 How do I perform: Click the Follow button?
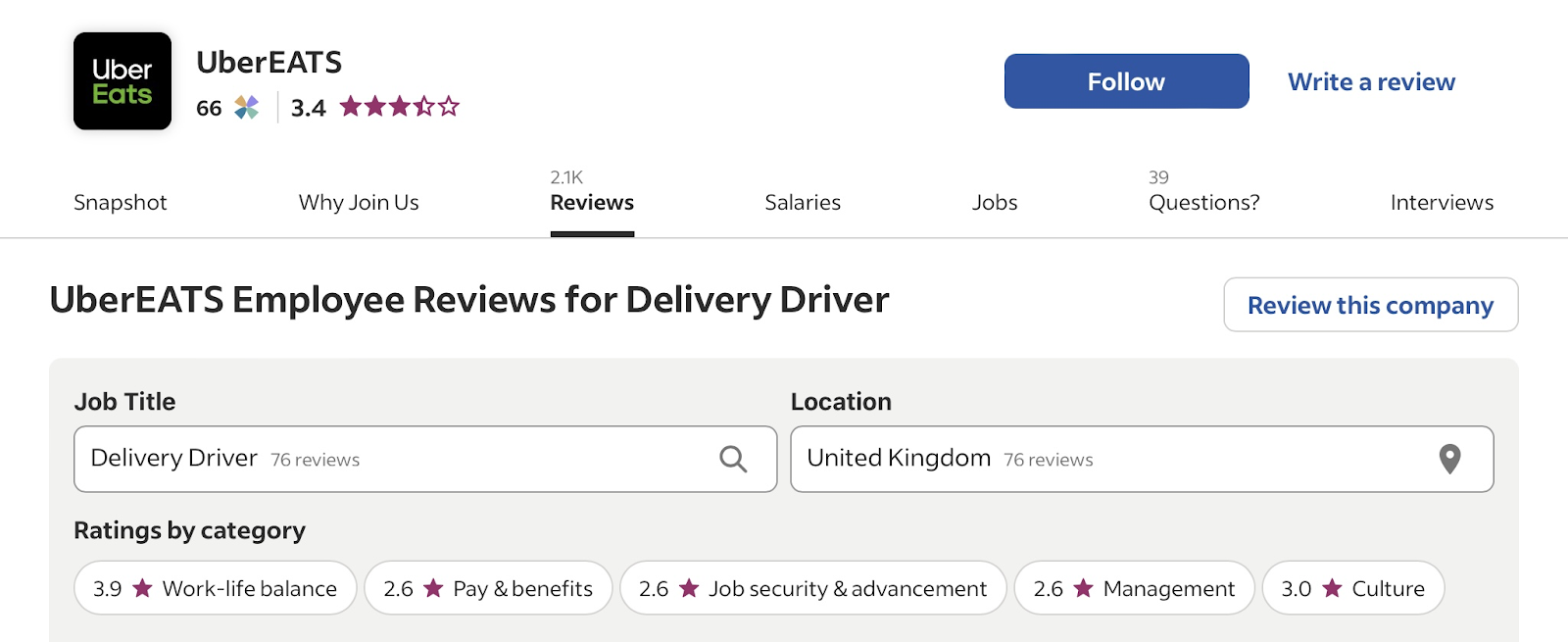1127,81
